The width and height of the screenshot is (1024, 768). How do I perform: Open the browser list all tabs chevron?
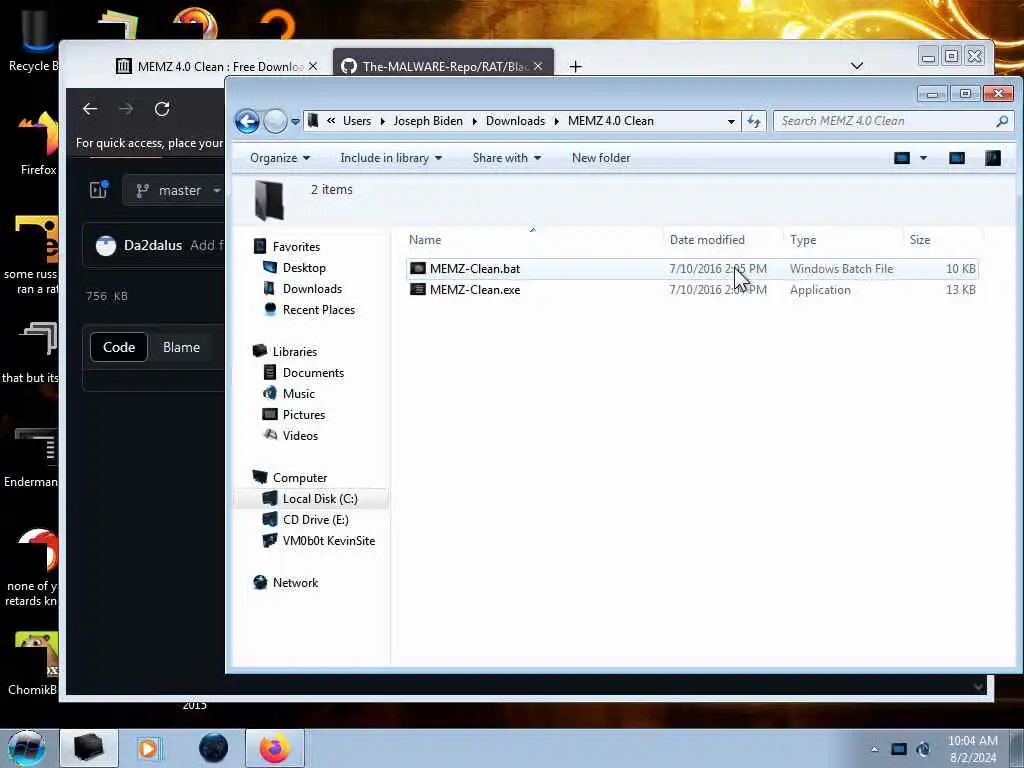point(857,65)
